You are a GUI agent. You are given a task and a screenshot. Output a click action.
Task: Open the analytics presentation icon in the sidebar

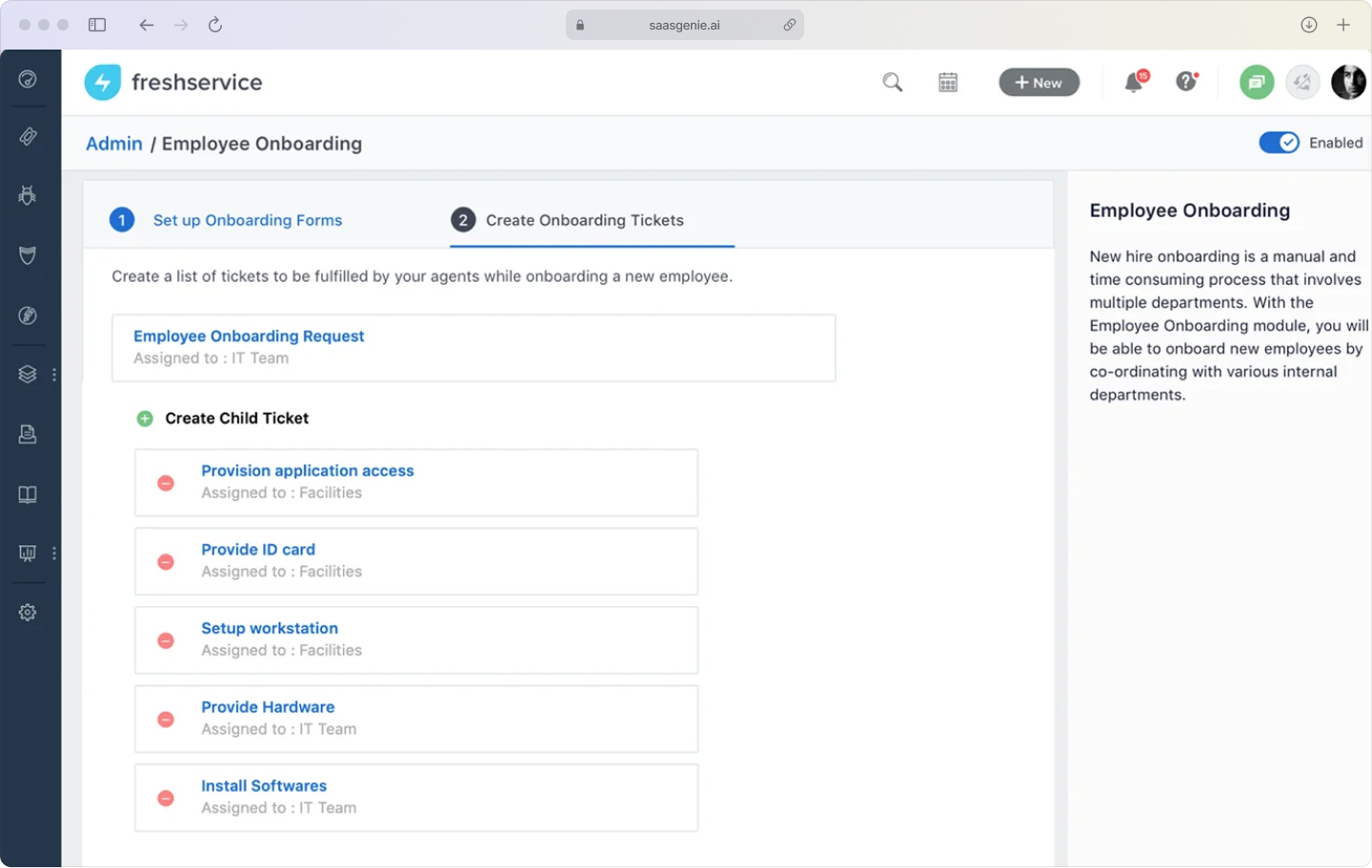point(27,553)
